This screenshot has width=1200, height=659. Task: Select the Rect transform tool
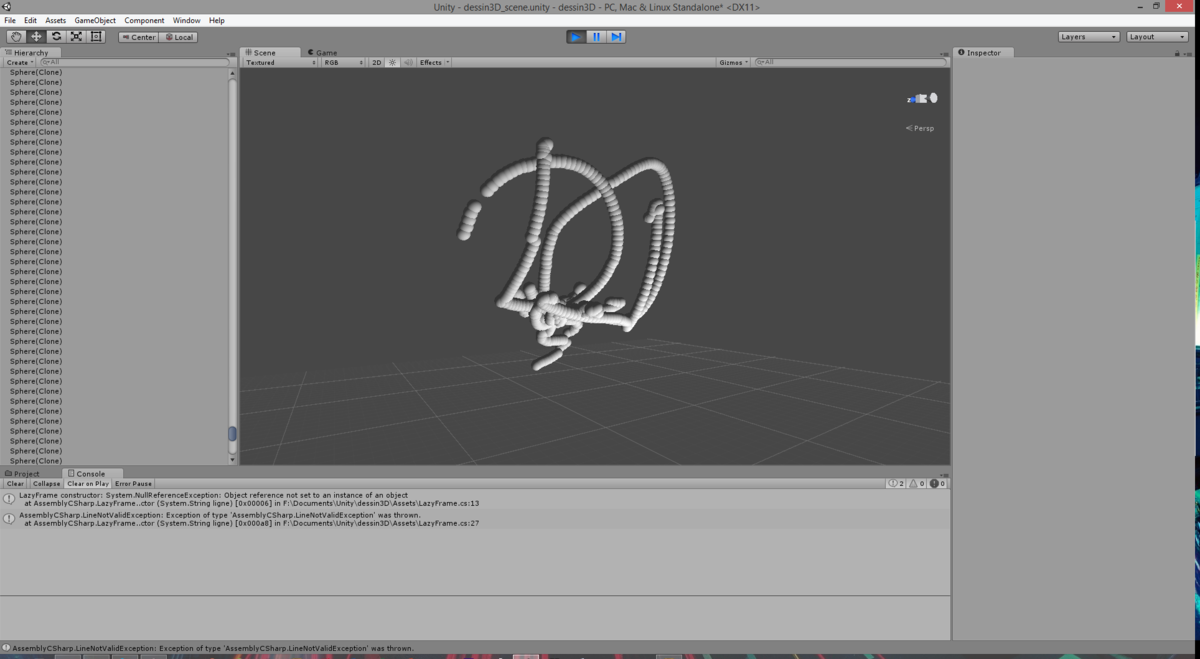96,37
